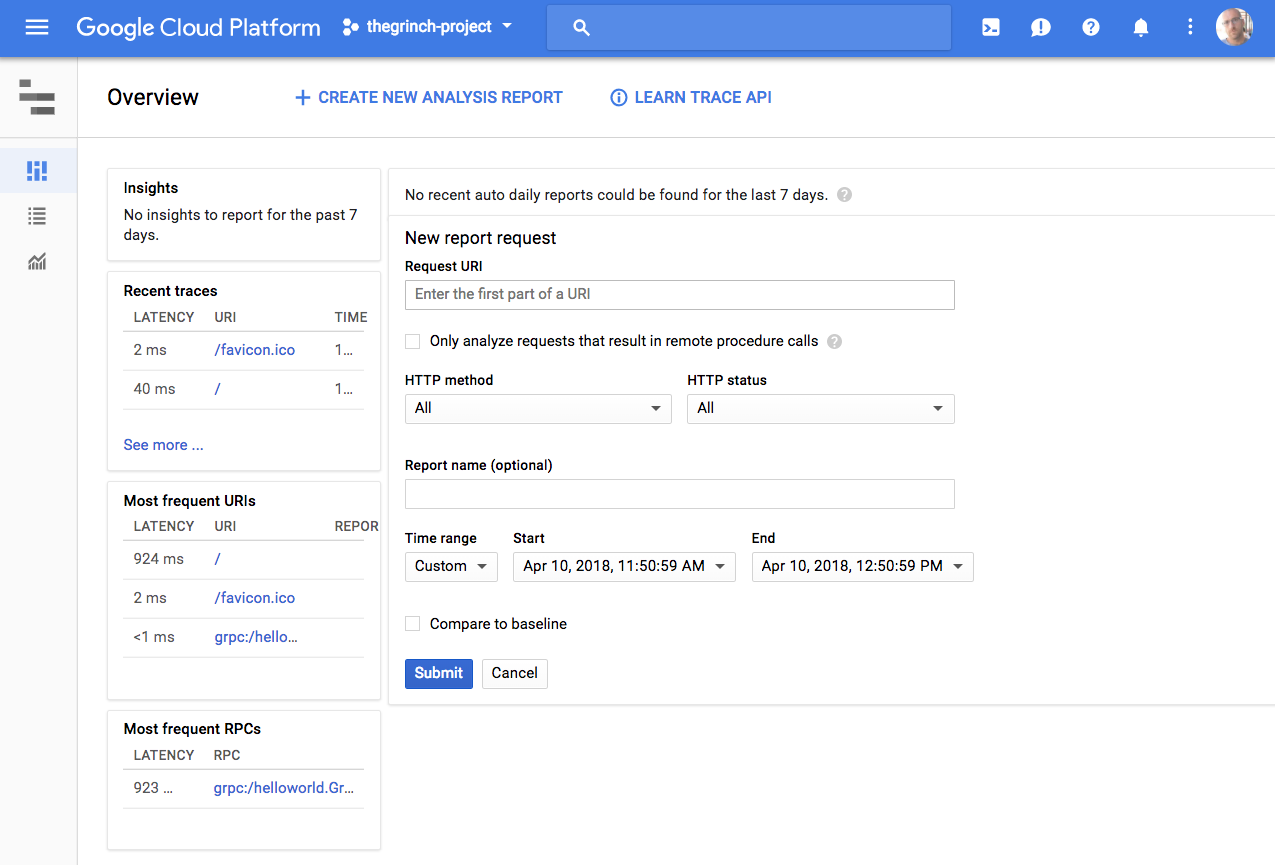The image size is (1275, 865).
Task: Open the HTTP status dropdown
Action: click(820, 408)
